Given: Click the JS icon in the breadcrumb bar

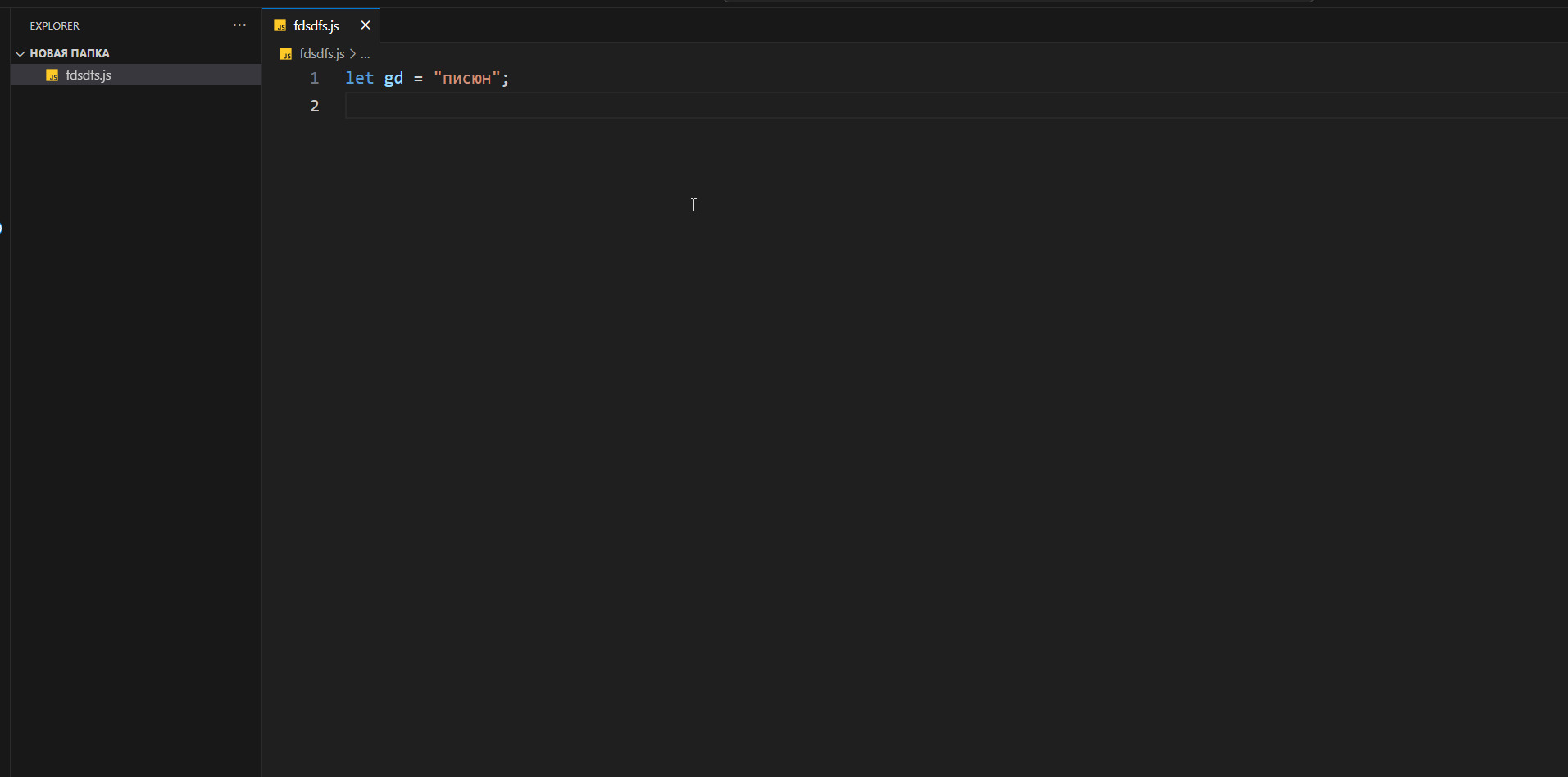Looking at the screenshot, I should [x=286, y=54].
